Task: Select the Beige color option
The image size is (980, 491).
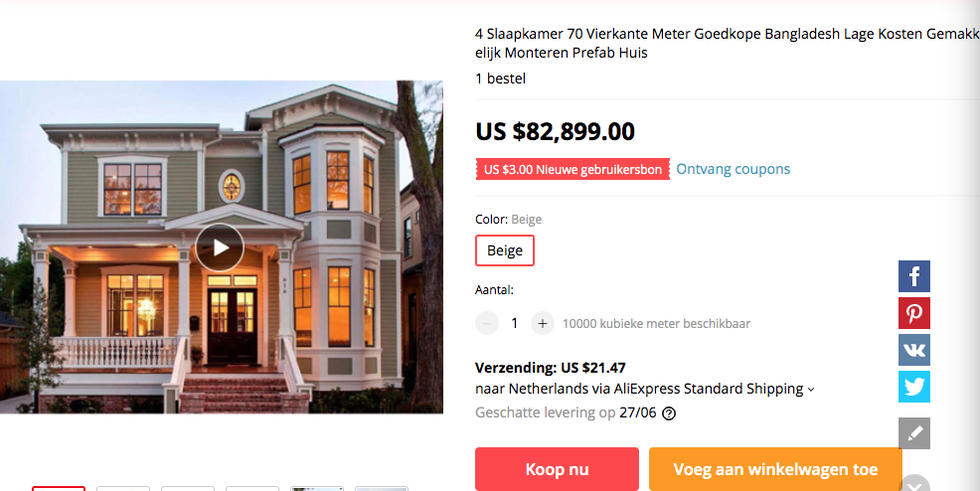Action: [x=504, y=250]
